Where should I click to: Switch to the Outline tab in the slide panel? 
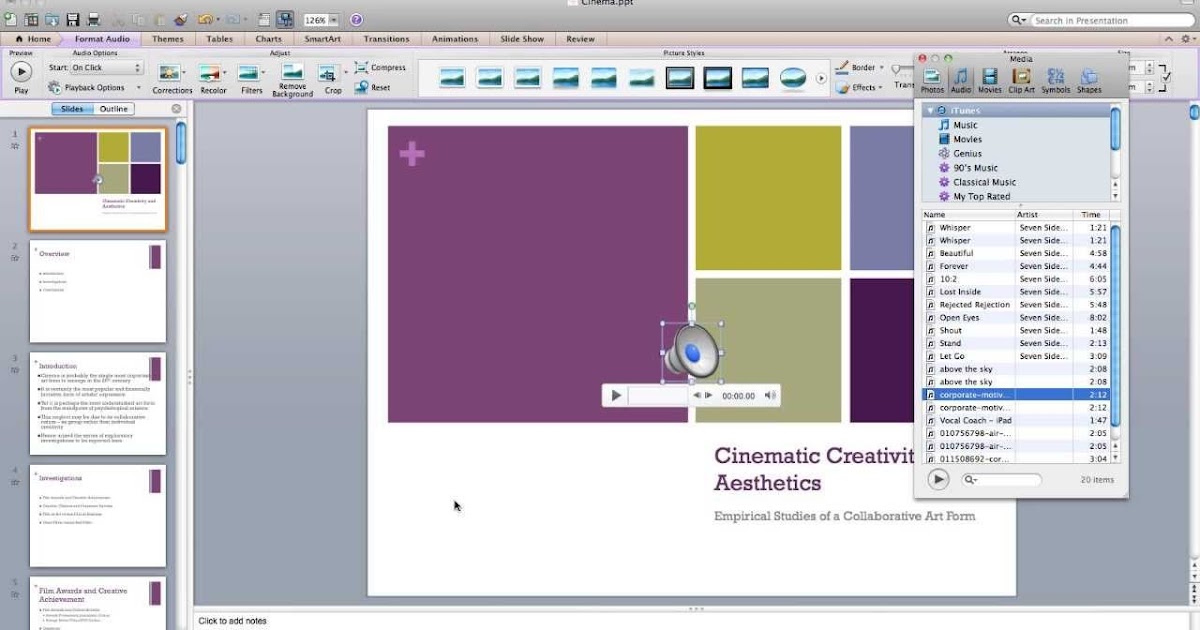tap(113, 108)
